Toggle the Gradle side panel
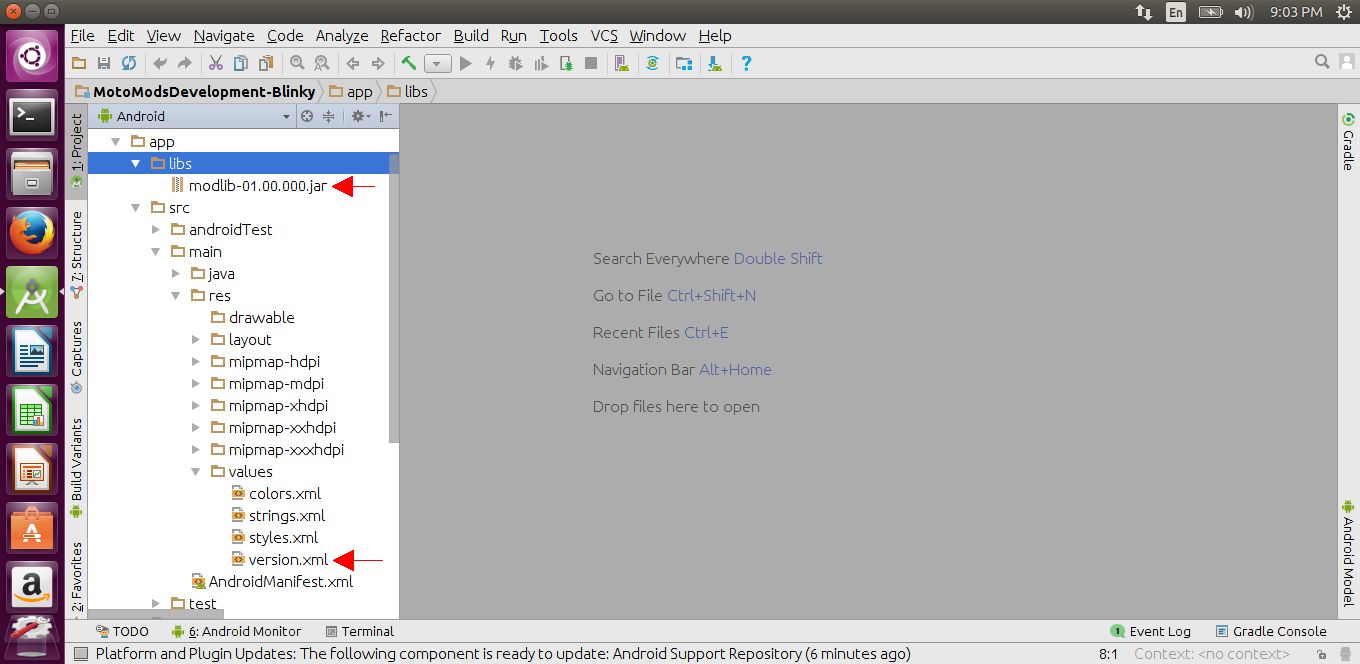Image resolution: width=1360 pixels, height=664 pixels. (1348, 142)
